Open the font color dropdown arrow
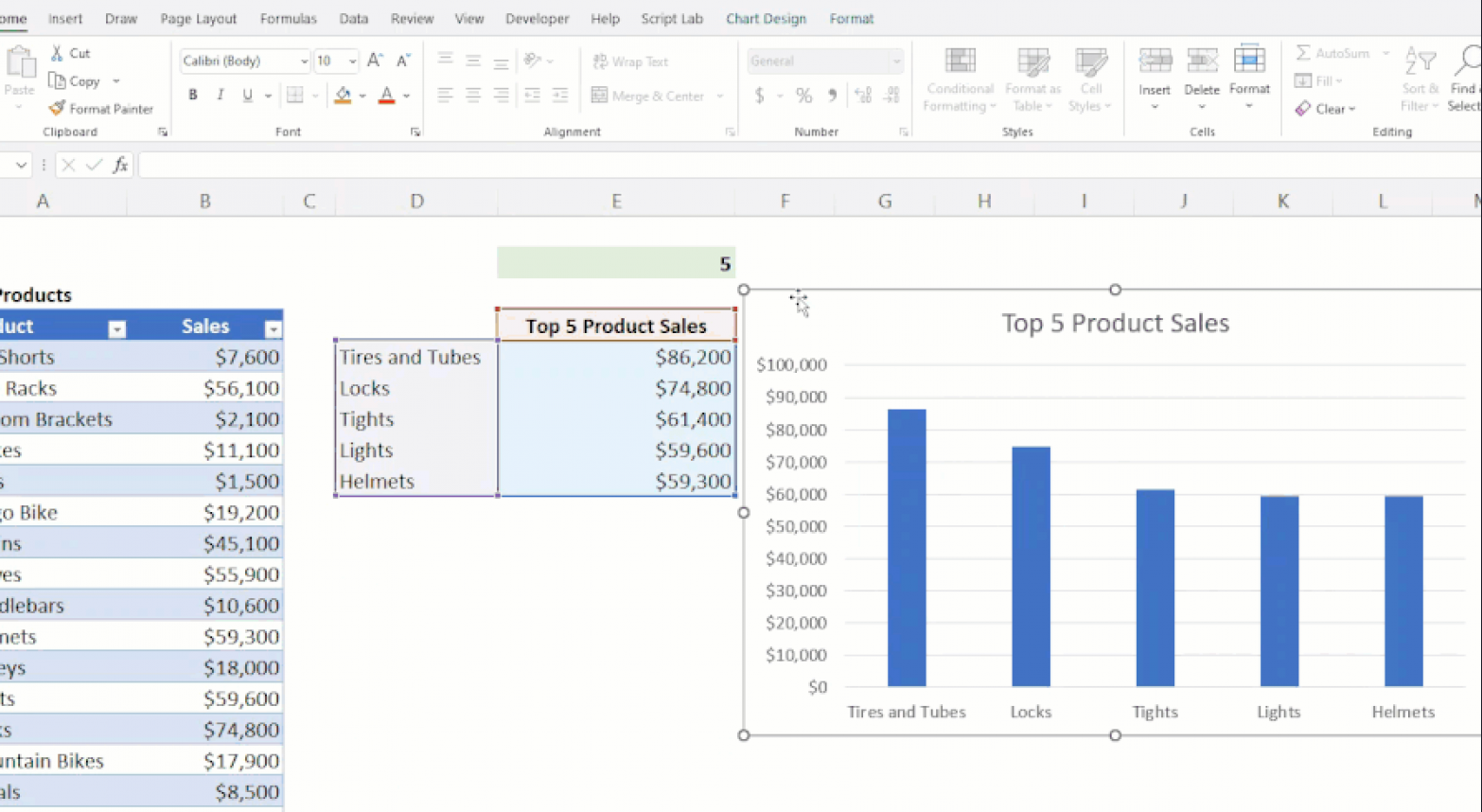Viewport: 1482px width, 812px height. click(x=407, y=96)
